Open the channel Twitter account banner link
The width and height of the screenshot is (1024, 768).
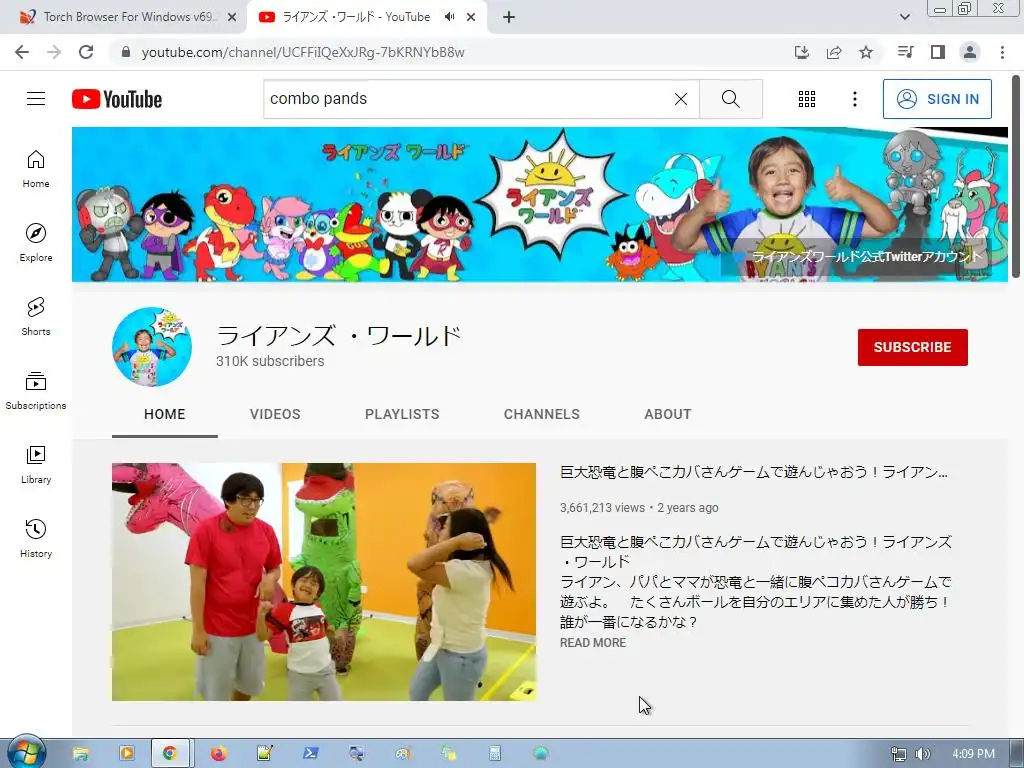coord(867,256)
